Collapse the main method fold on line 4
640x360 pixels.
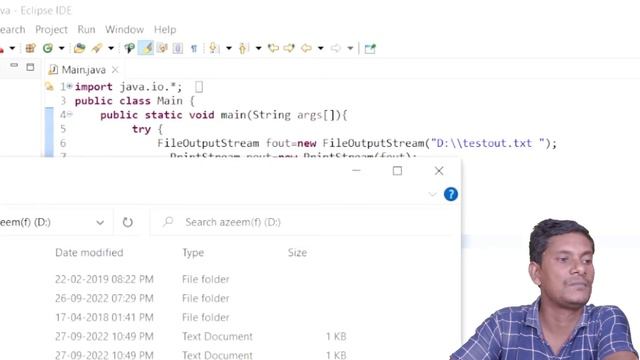[70, 114]
